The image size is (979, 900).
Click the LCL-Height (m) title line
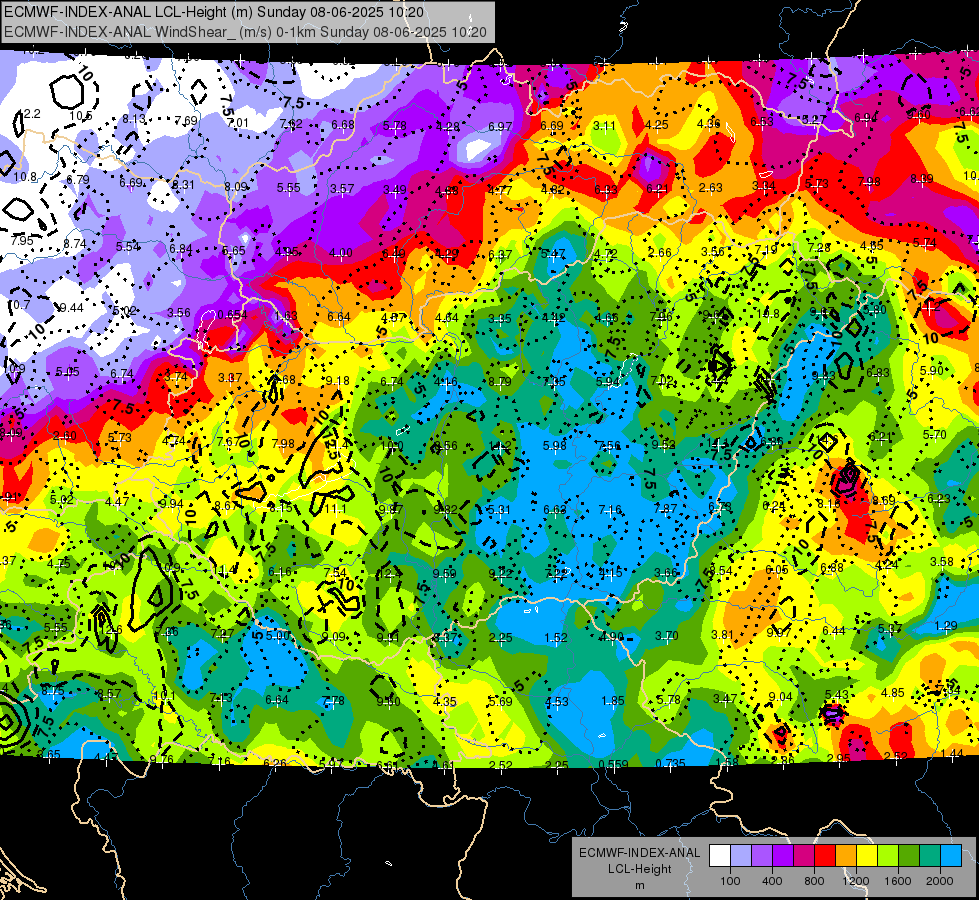pos(214,12)
